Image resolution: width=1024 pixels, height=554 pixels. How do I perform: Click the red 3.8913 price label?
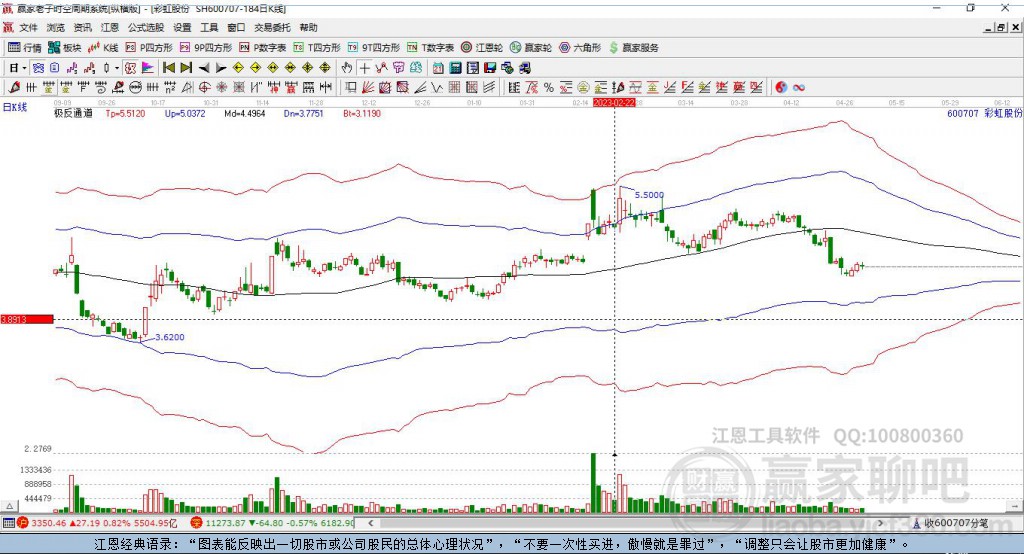point(27,319)
